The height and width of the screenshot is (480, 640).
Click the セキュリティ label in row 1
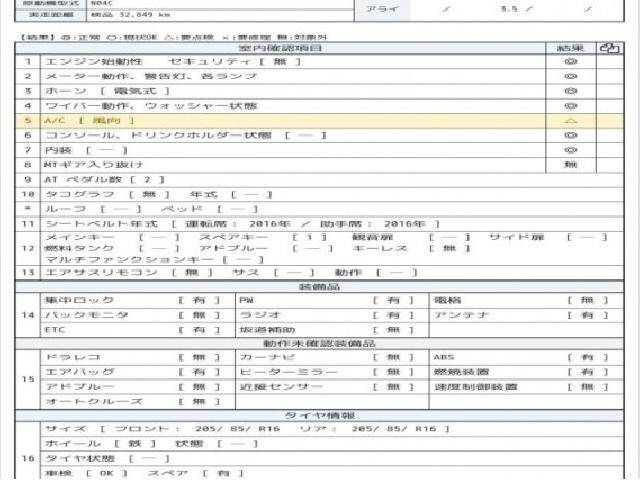click(x=210, y=62)
